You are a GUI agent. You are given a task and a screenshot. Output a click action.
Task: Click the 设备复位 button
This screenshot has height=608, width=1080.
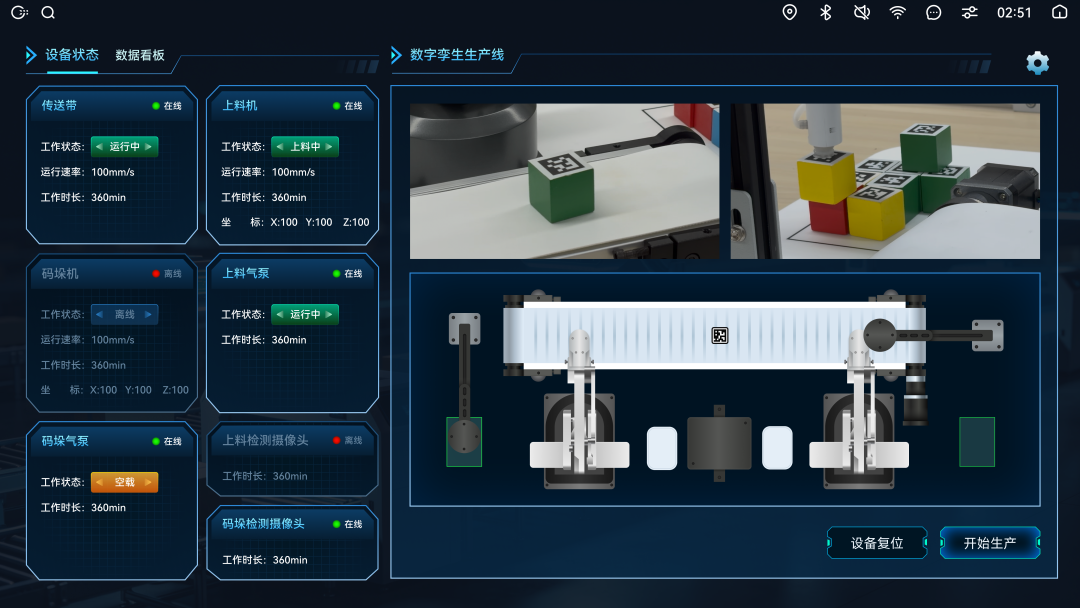pos(877,543)
